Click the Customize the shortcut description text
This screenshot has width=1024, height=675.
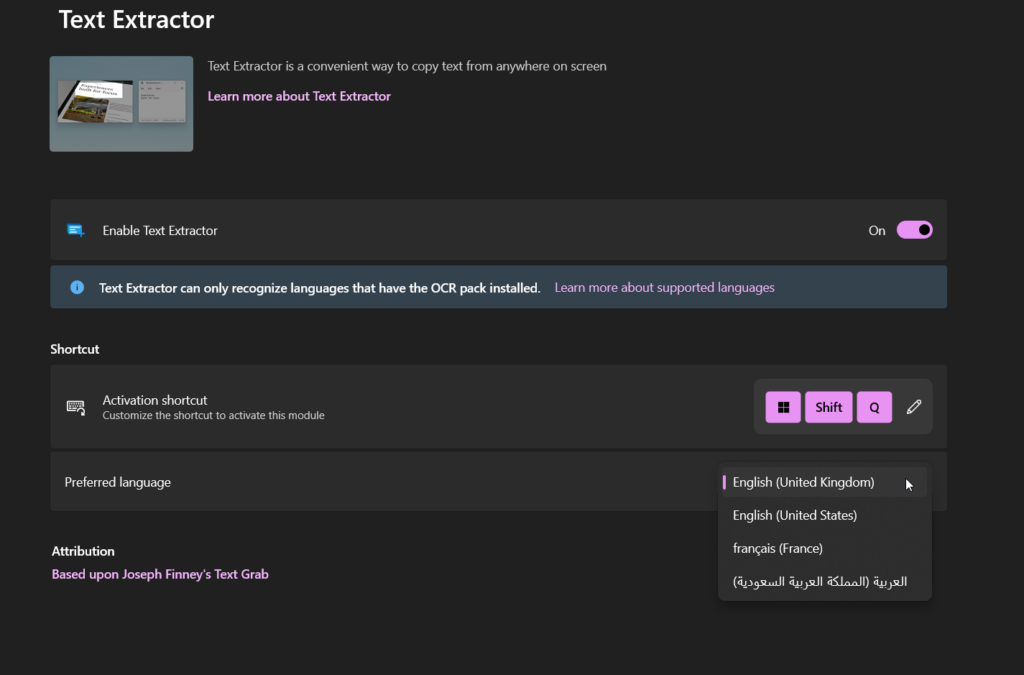(214, 415)
